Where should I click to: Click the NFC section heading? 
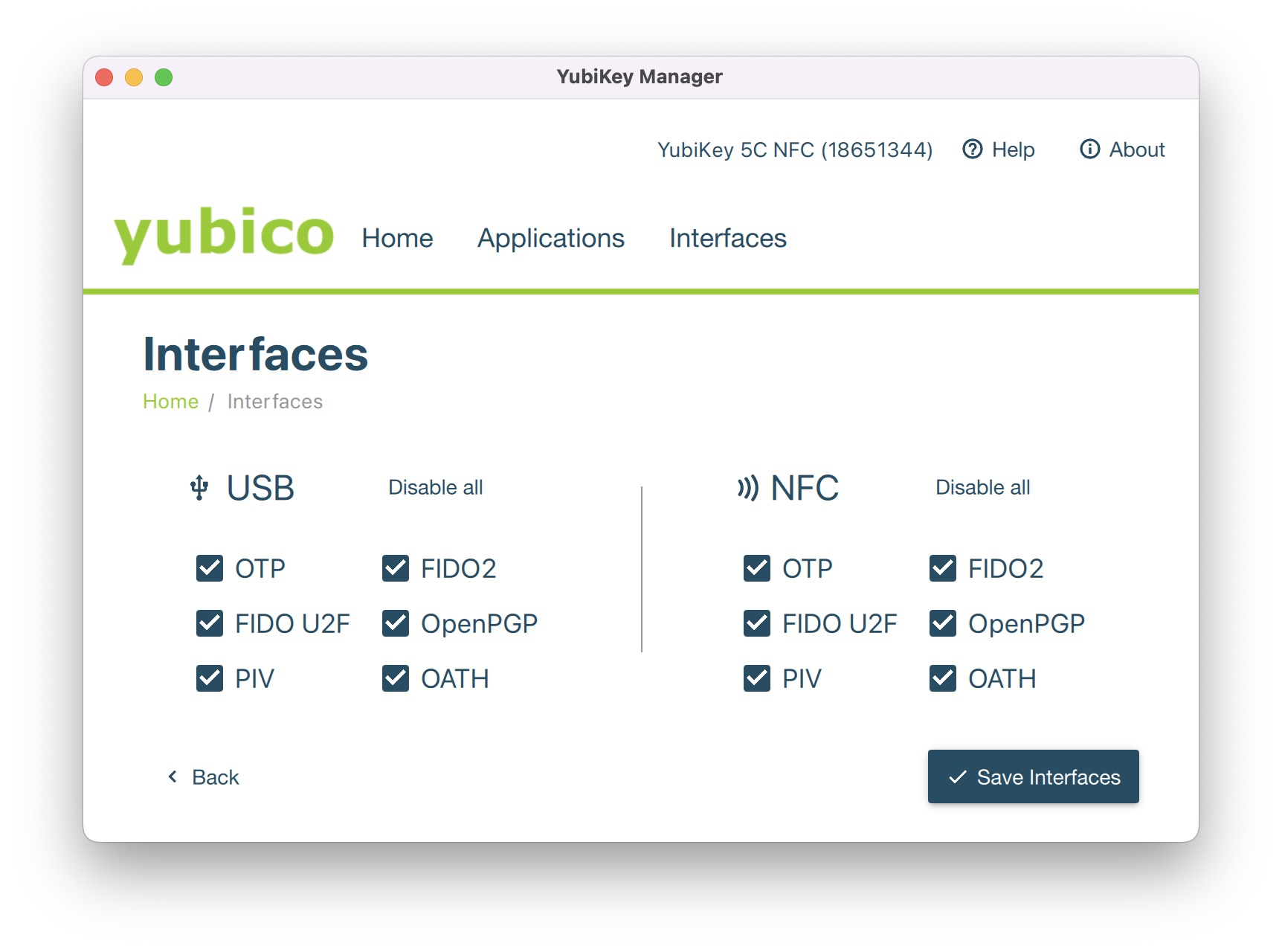pos(805,488)
